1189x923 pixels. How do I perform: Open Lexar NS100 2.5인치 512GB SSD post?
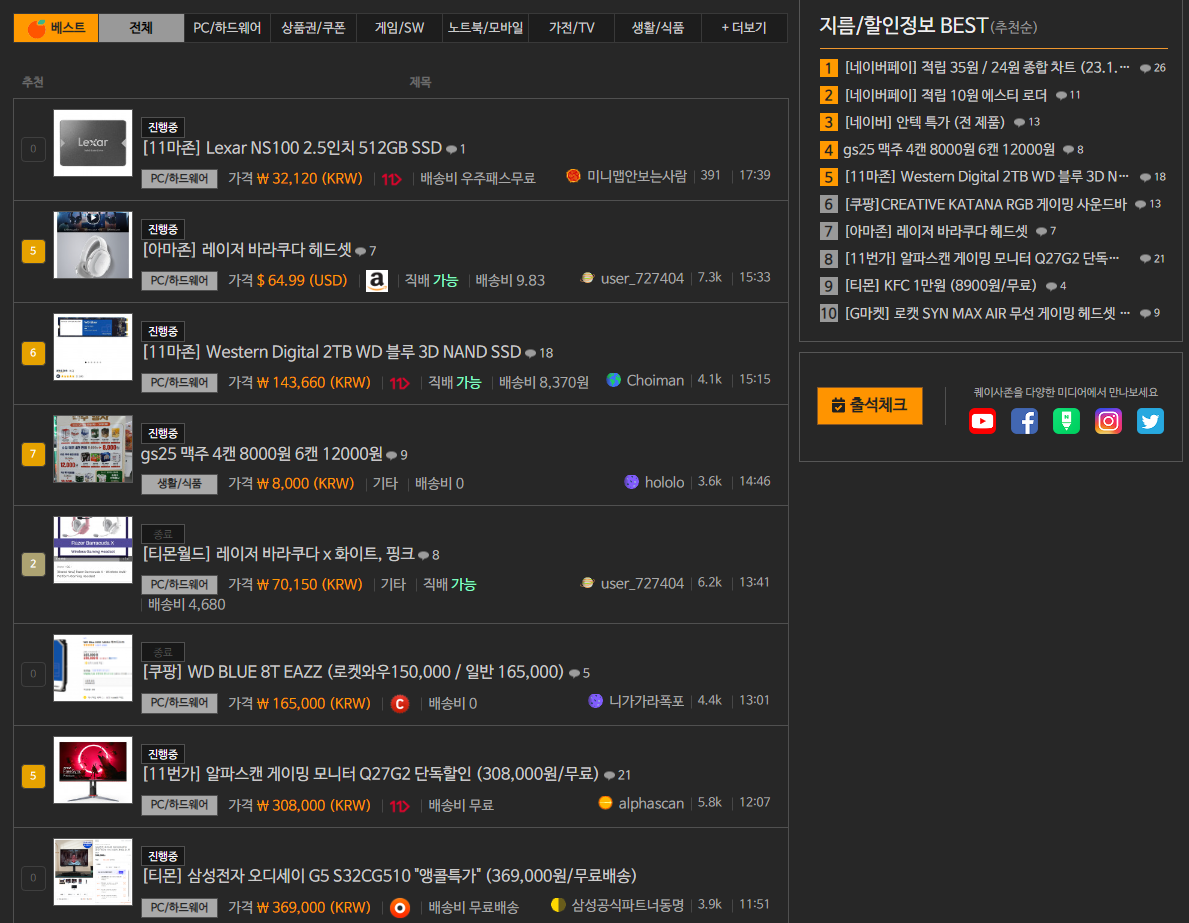point(293,148)
